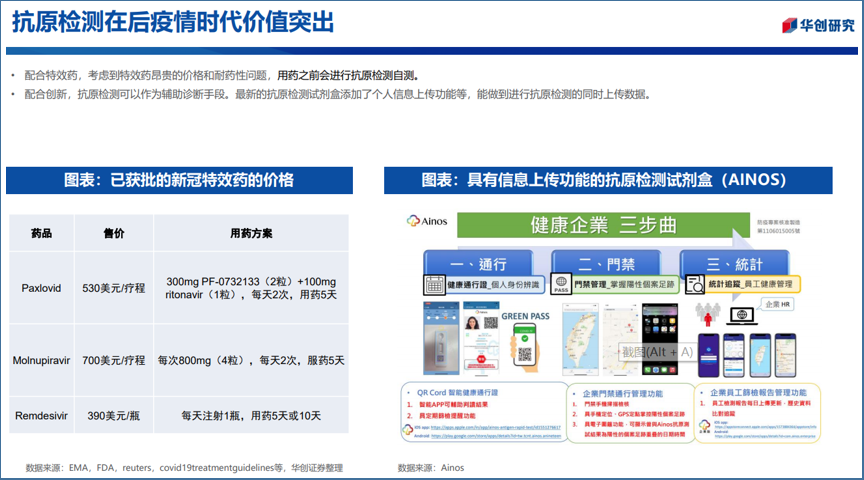Click the document search icon beside 統計追蹤
This screenshot has width=864, height=480.
(695, 284)
